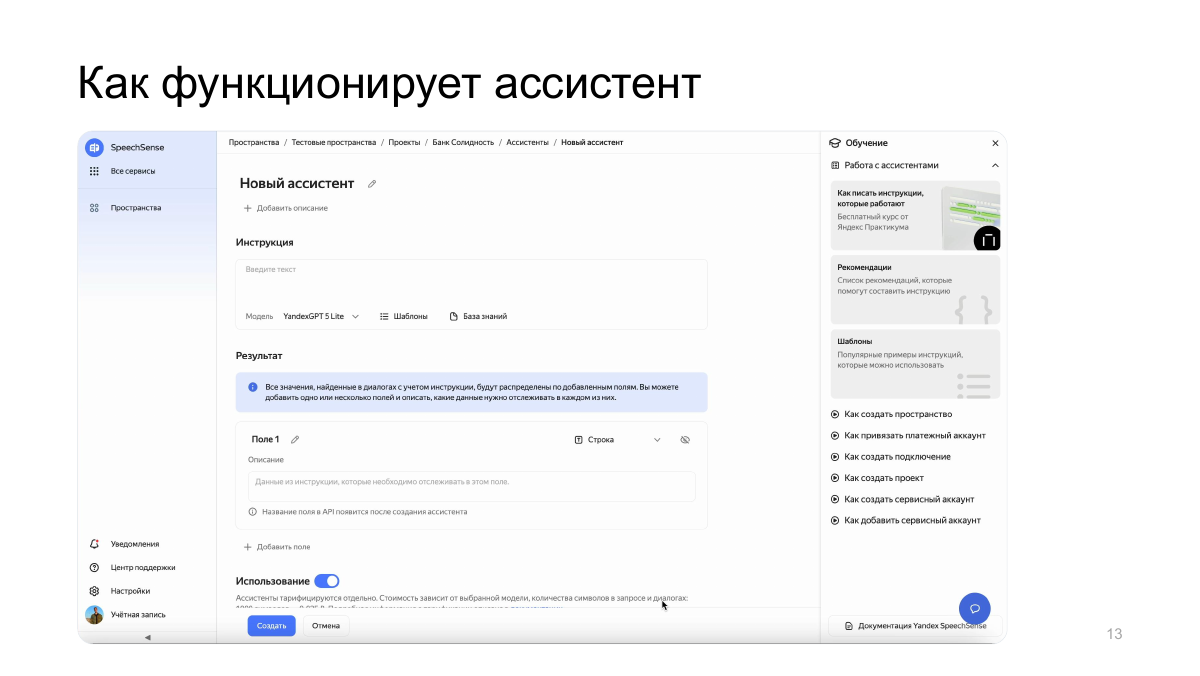
Task: Open the Центр поддержки question icon
Action: [94, 567]
